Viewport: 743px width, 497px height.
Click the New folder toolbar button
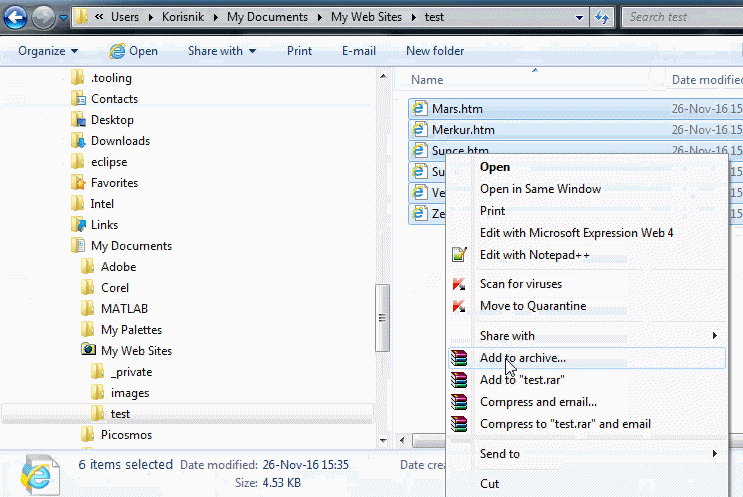coord(434,51)
